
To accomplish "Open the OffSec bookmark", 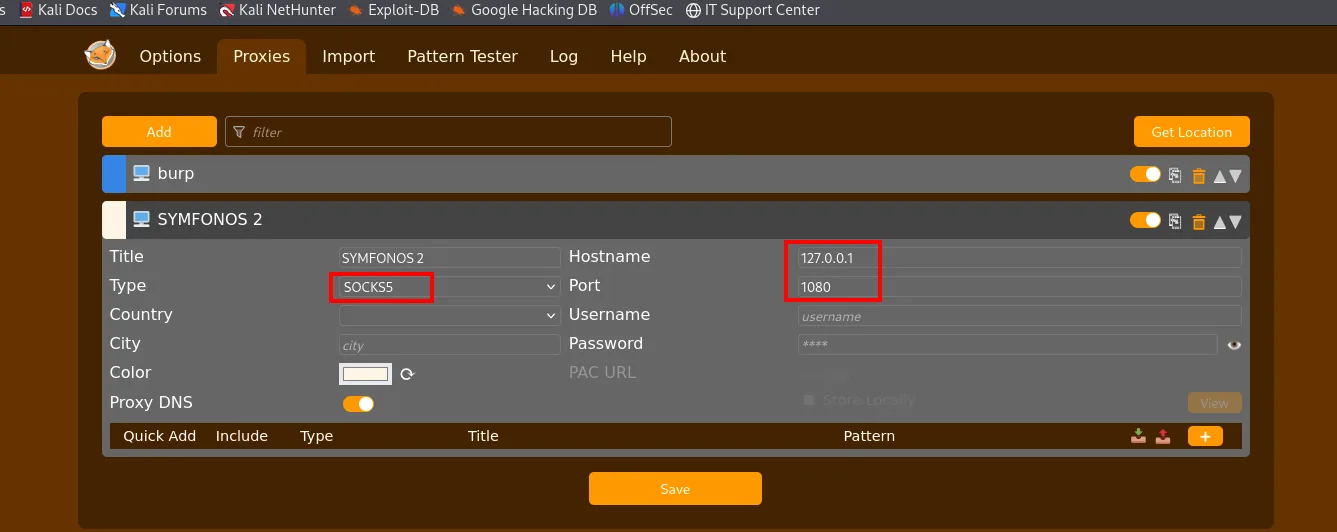I will tap(642, 10).
